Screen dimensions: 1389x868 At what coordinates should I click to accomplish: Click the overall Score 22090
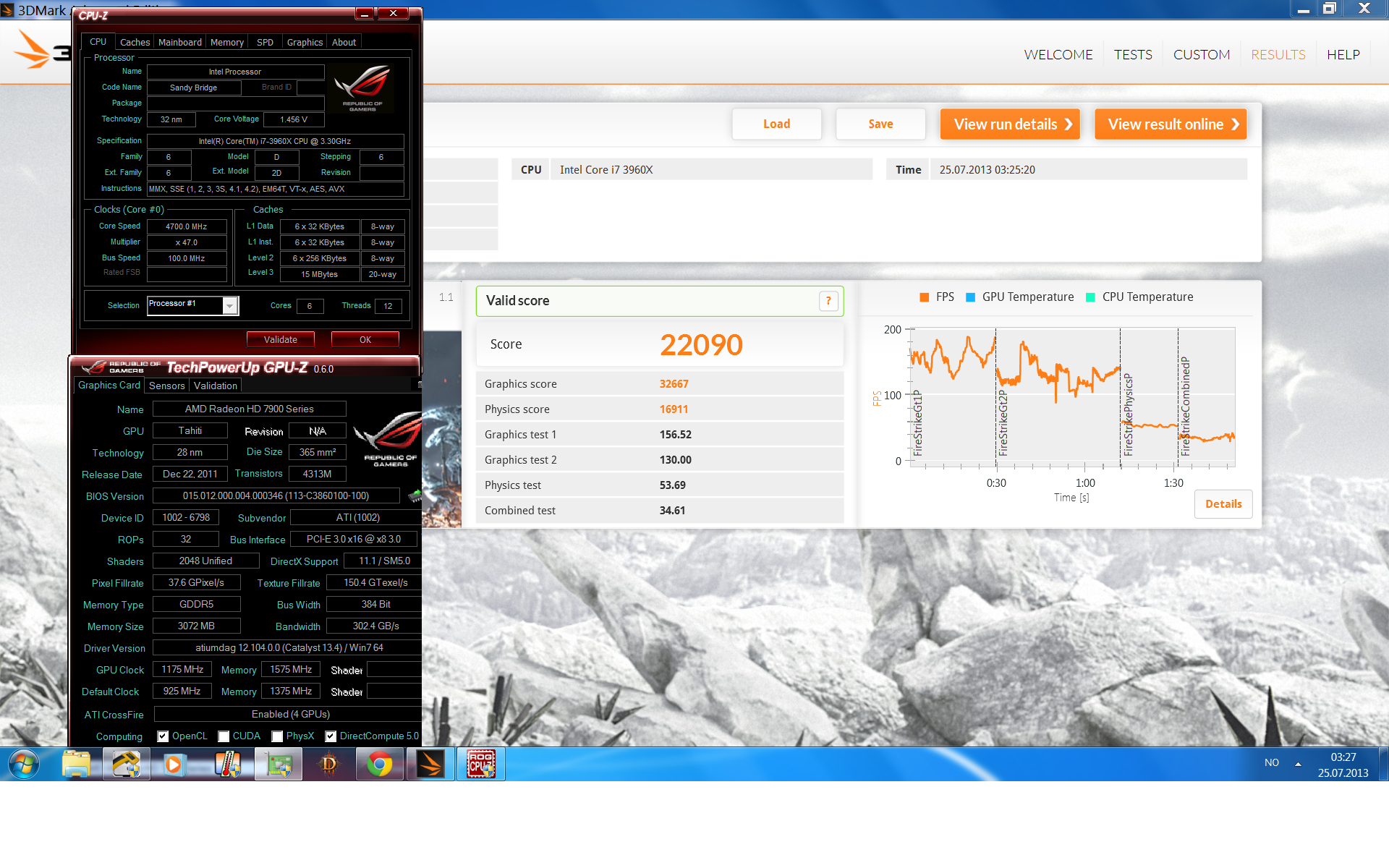pos(701,345)
